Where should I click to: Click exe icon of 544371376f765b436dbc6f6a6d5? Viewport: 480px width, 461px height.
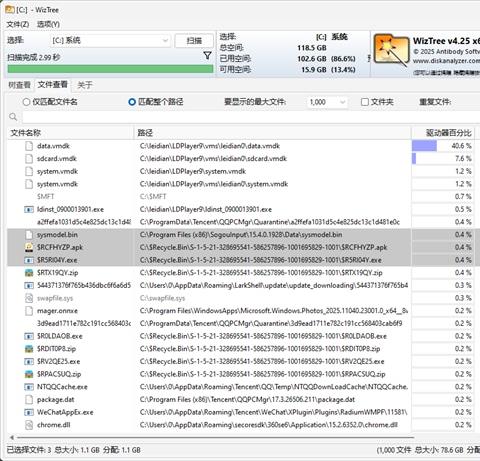coord(29,285)
